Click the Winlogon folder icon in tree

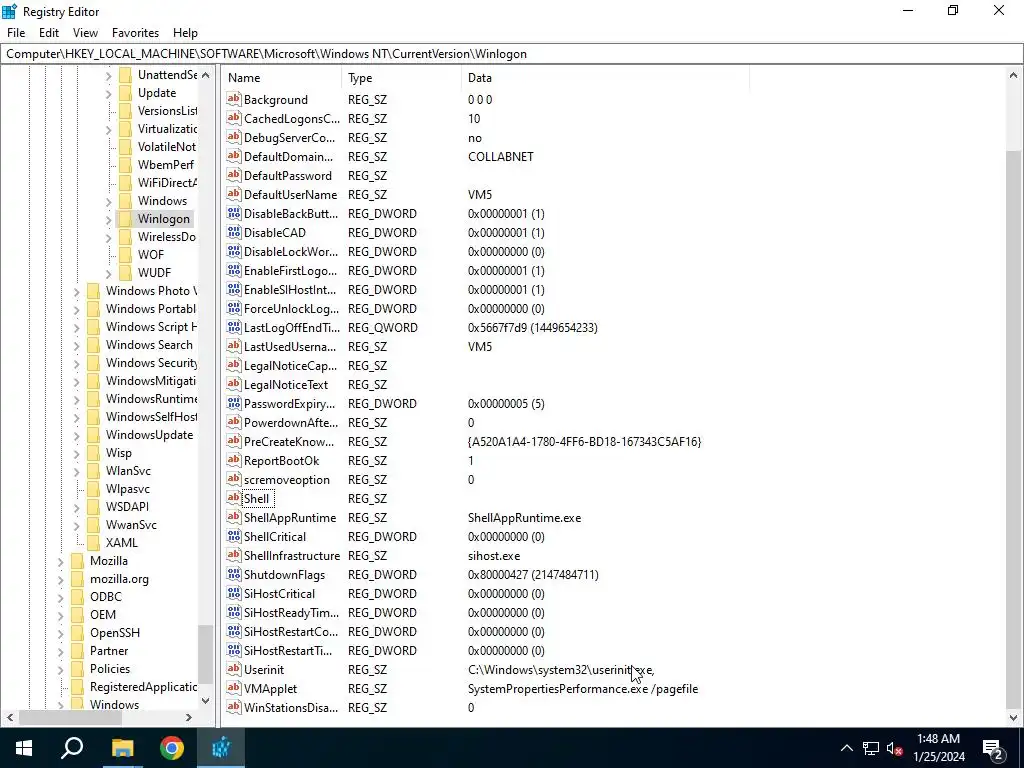(x=125, y=219)
